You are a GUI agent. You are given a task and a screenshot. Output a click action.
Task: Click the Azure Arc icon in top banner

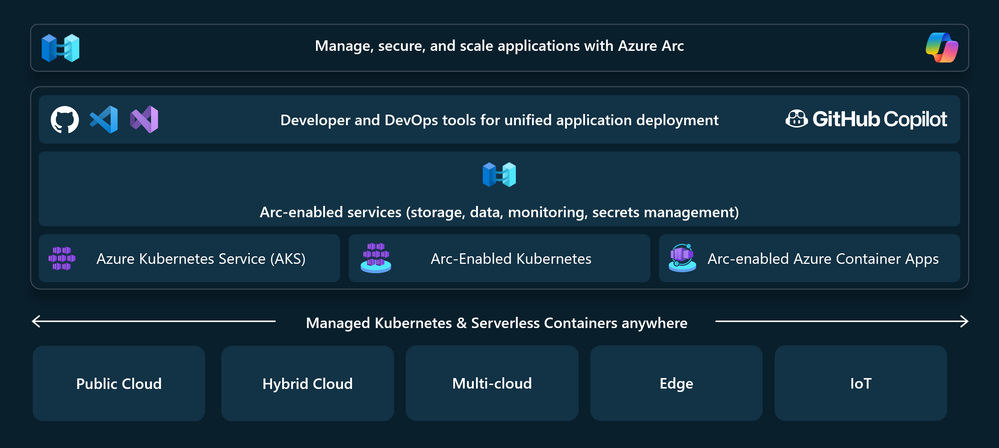pyautogui.click(x=61, y=48)
